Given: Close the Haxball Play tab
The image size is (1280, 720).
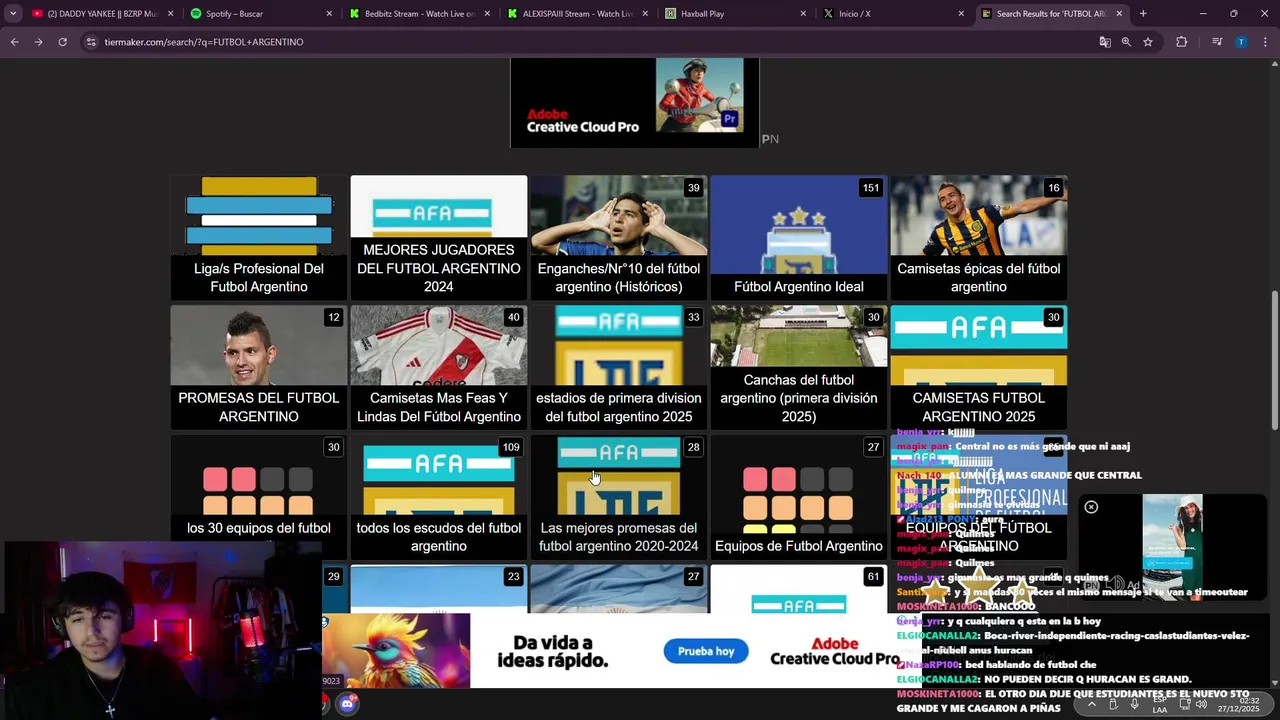Looking at the screenshot, I should pyautogui.click(x=803, y=14).
